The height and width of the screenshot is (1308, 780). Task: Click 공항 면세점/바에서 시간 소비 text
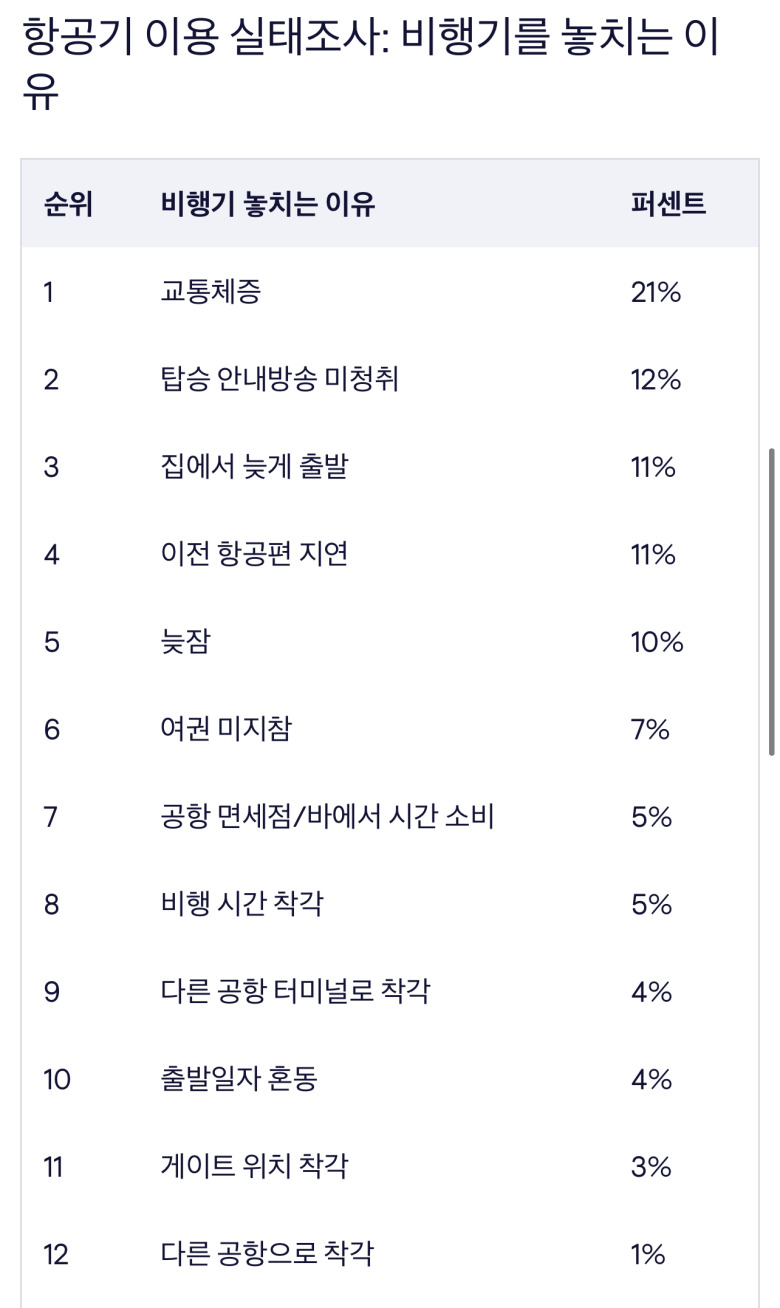(x=327, y=817)
